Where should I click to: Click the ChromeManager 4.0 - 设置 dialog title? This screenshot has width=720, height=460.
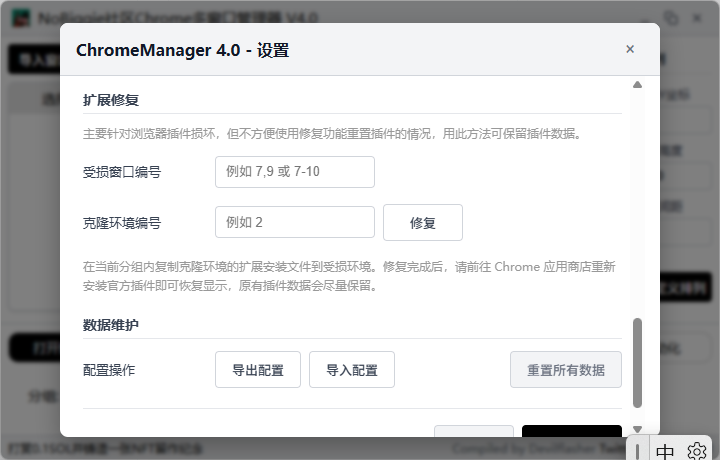tap(182, 50)
